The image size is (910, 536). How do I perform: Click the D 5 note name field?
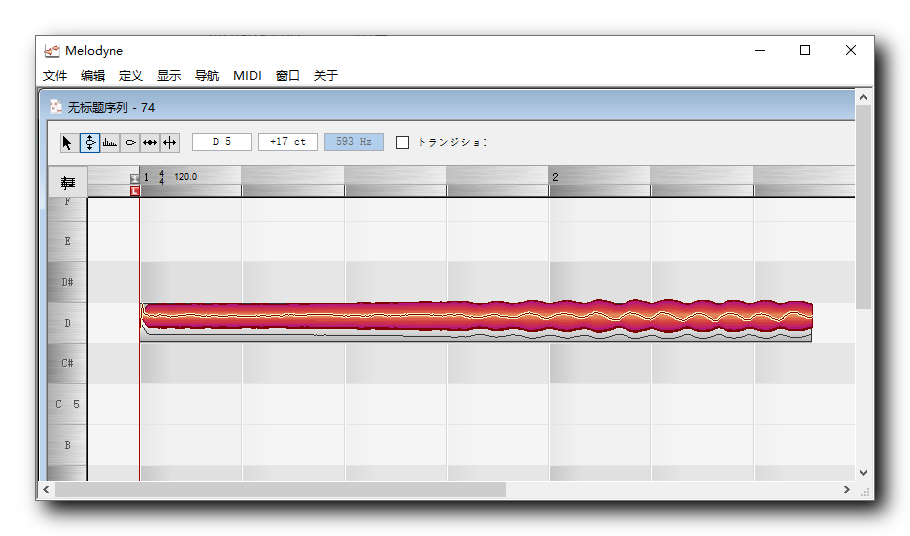(x=222, y=142)
